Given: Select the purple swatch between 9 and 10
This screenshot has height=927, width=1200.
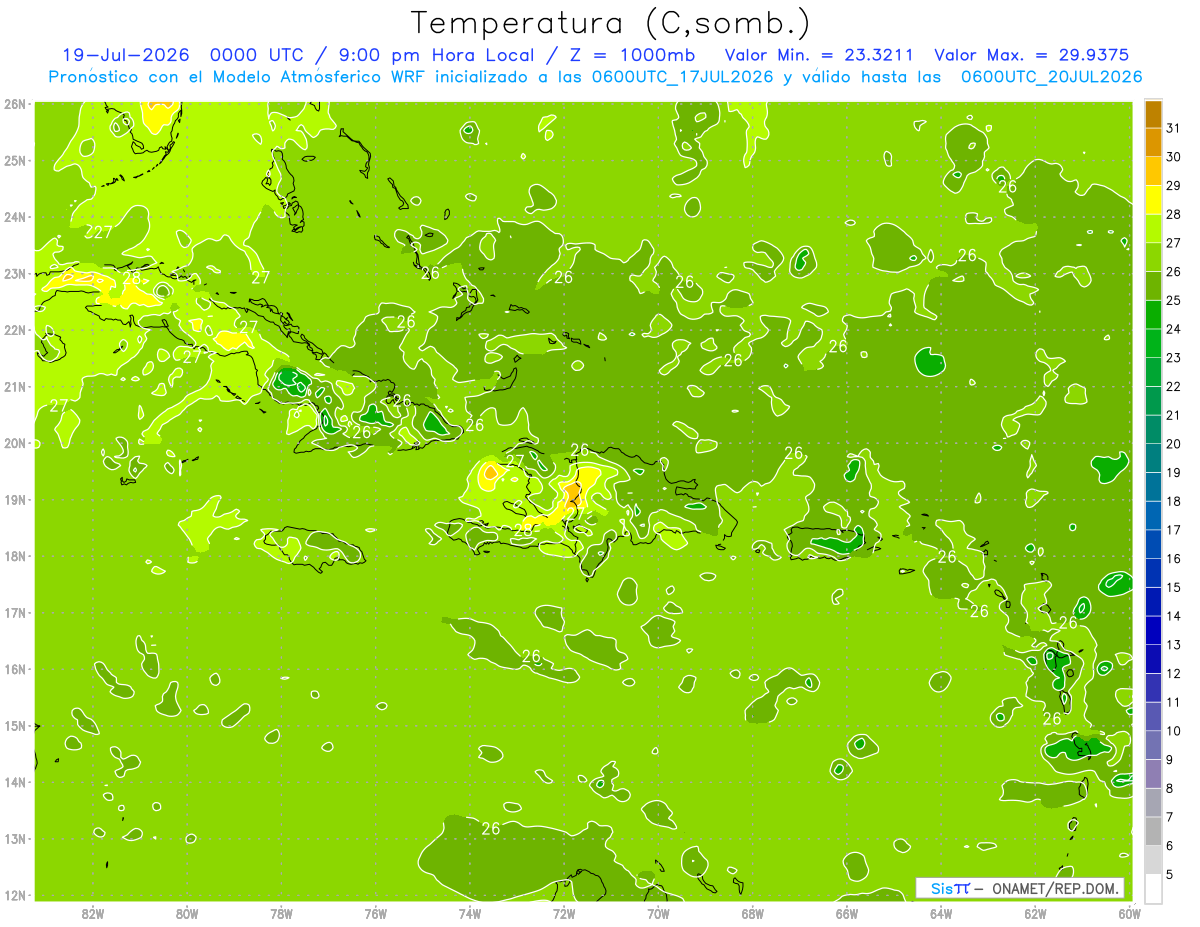Looking at the screenshot, I should pyautogui.click(x=1153, y=745).
